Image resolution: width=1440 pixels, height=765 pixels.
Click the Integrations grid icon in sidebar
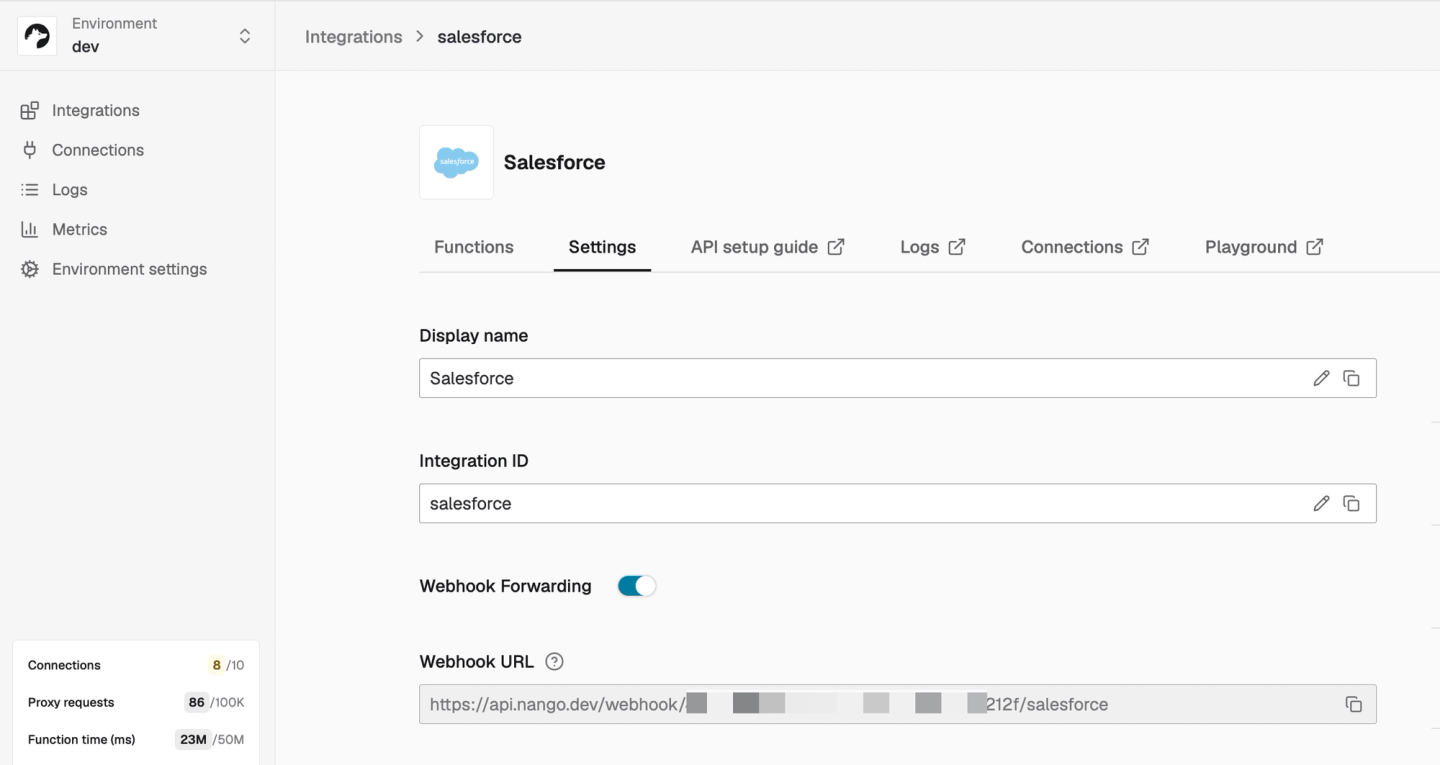(30, 110)
